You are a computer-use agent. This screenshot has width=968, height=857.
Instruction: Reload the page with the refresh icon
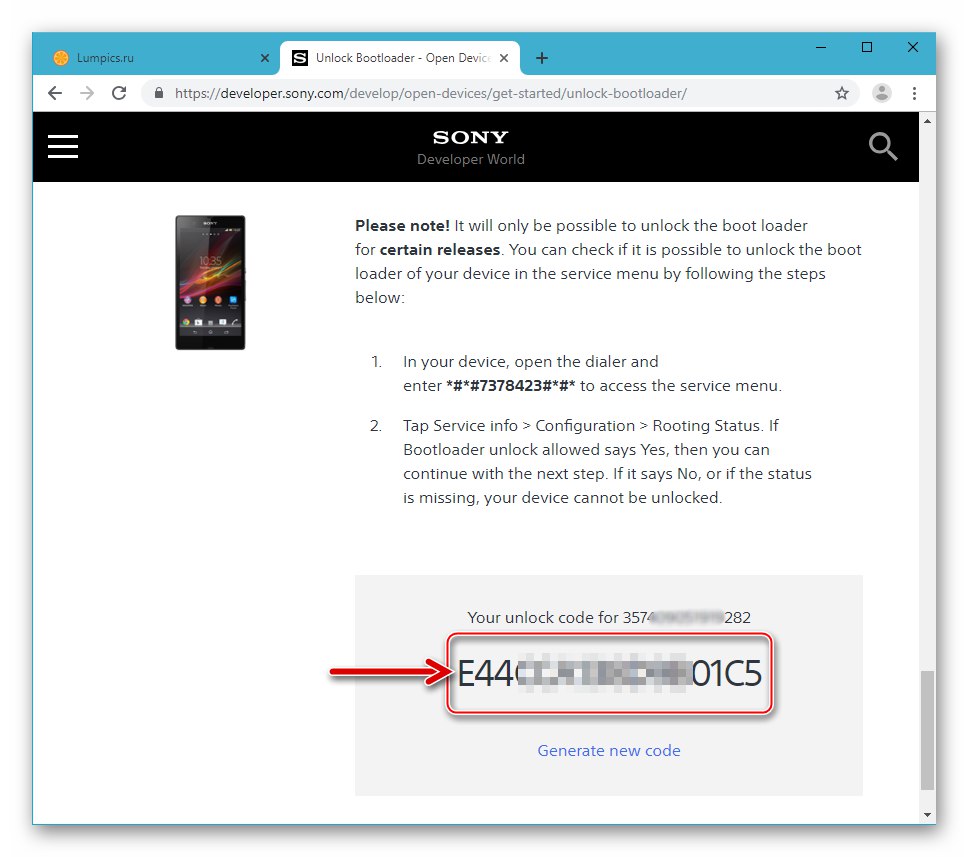(119, 92)
